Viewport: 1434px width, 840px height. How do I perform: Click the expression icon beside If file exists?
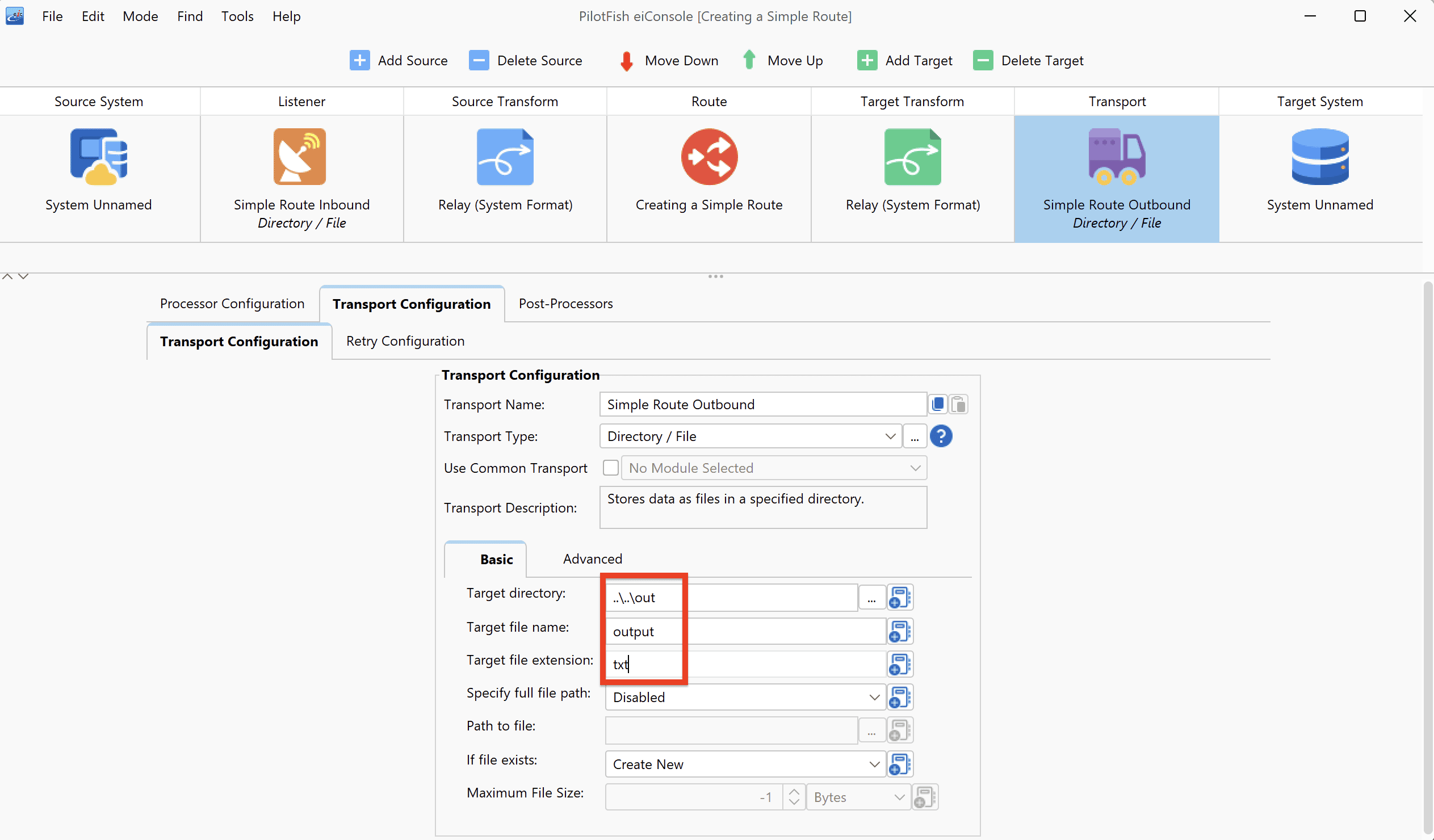900,765
